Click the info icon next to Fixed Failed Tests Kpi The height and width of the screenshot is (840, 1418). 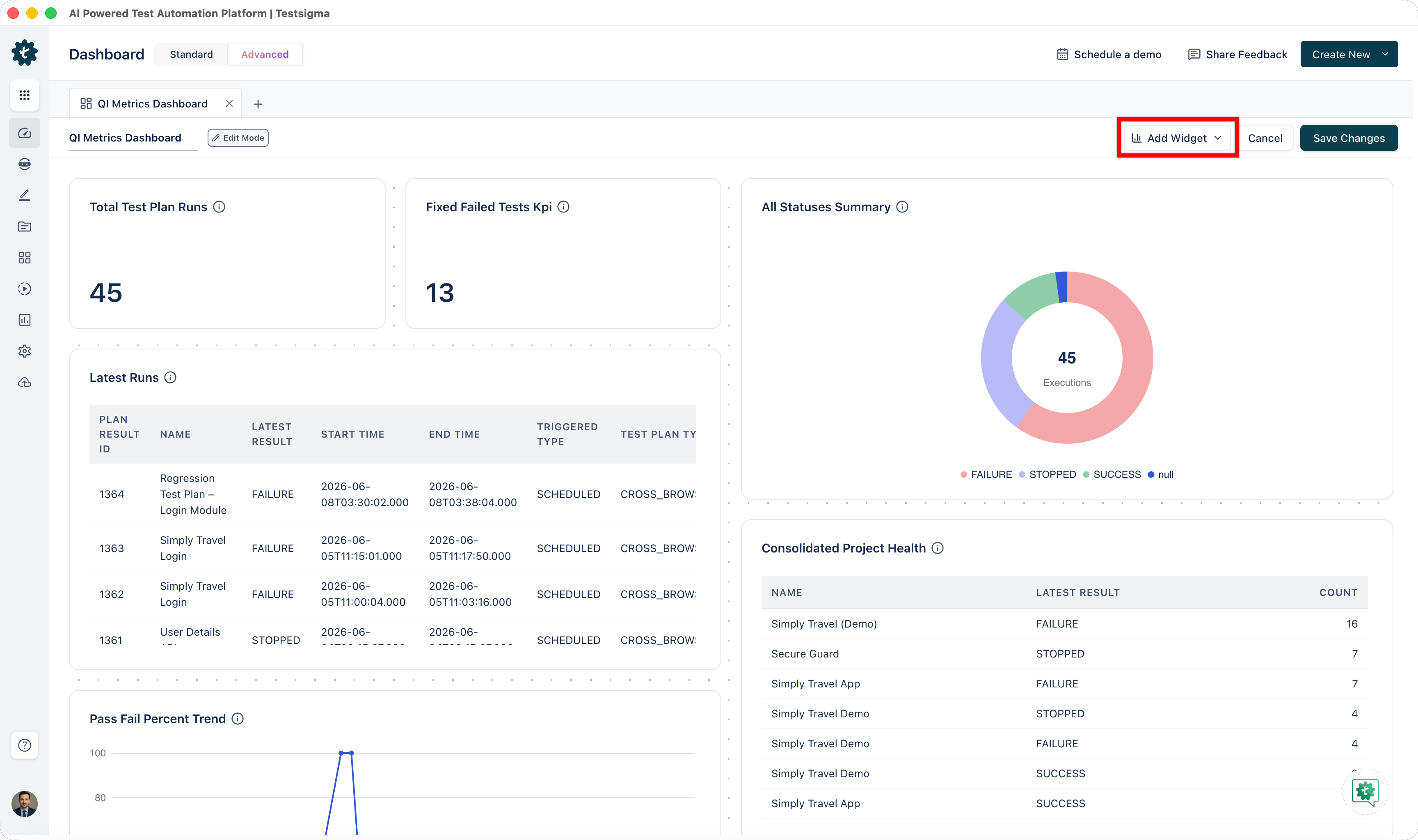click(563, 207)
